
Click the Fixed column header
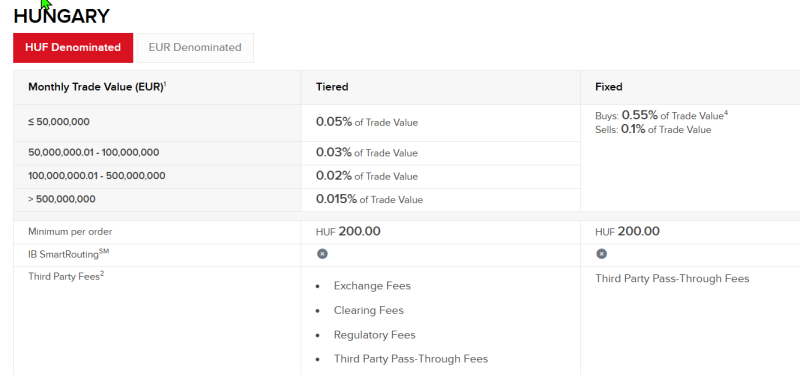609,87
